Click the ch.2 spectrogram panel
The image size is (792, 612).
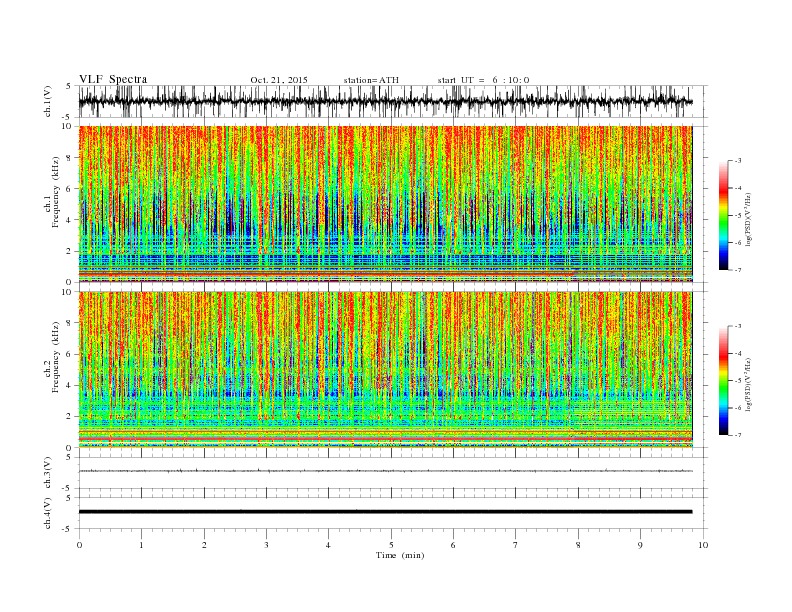click(385, 369)
